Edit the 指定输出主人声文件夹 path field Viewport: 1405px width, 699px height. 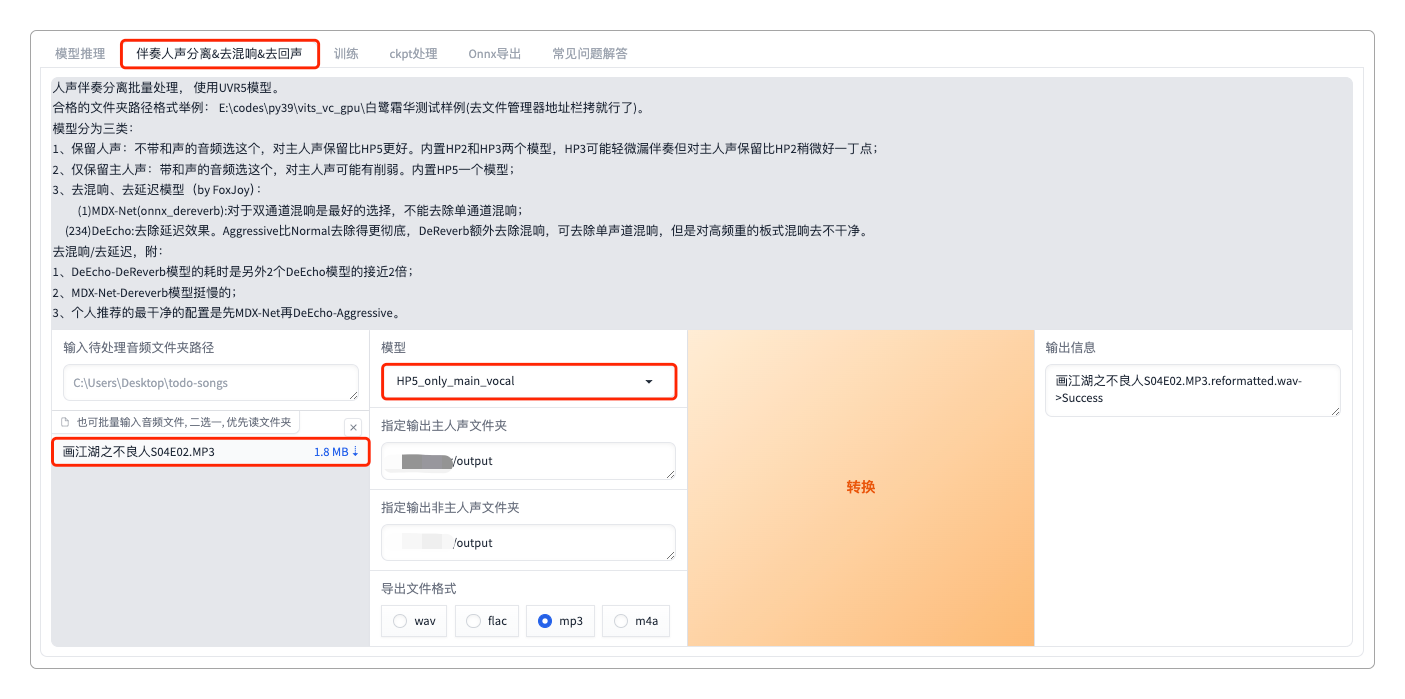coord(528,461)
